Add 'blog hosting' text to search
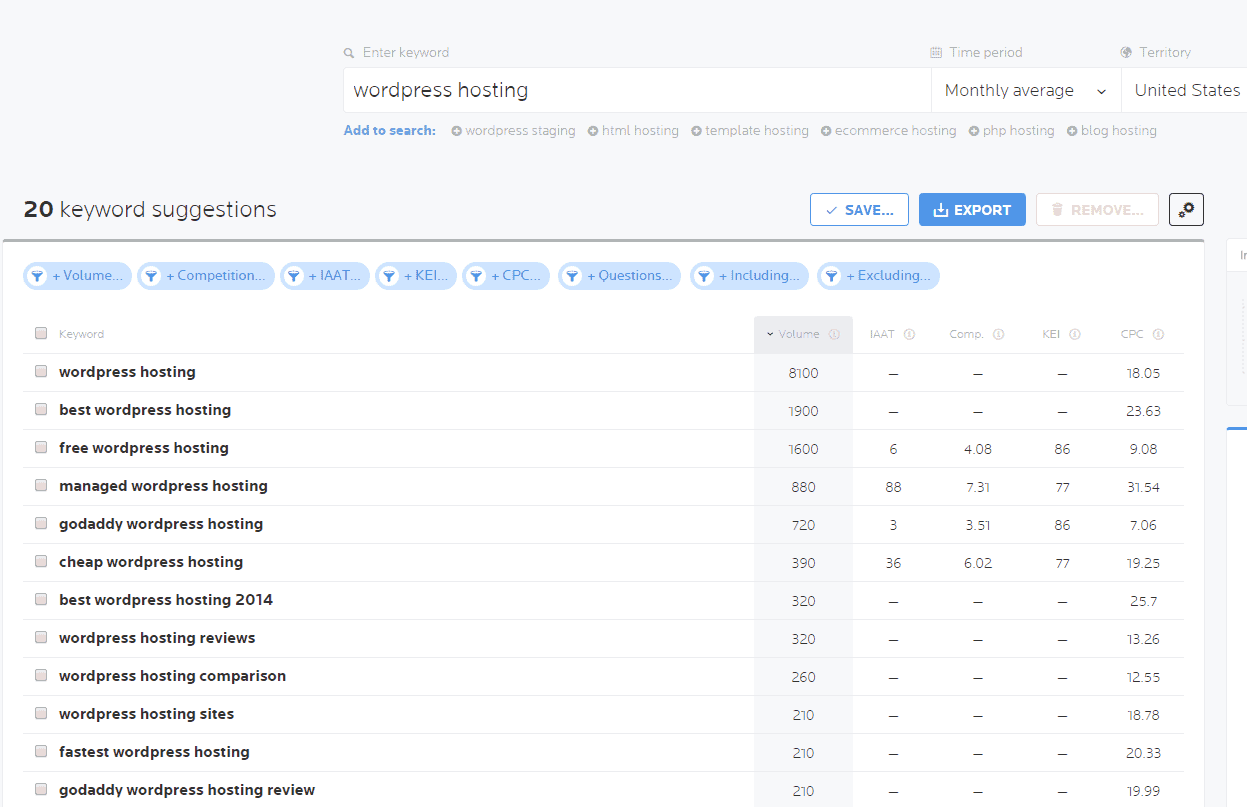This screenshot has width=1247, height=807. (1119, 131)
